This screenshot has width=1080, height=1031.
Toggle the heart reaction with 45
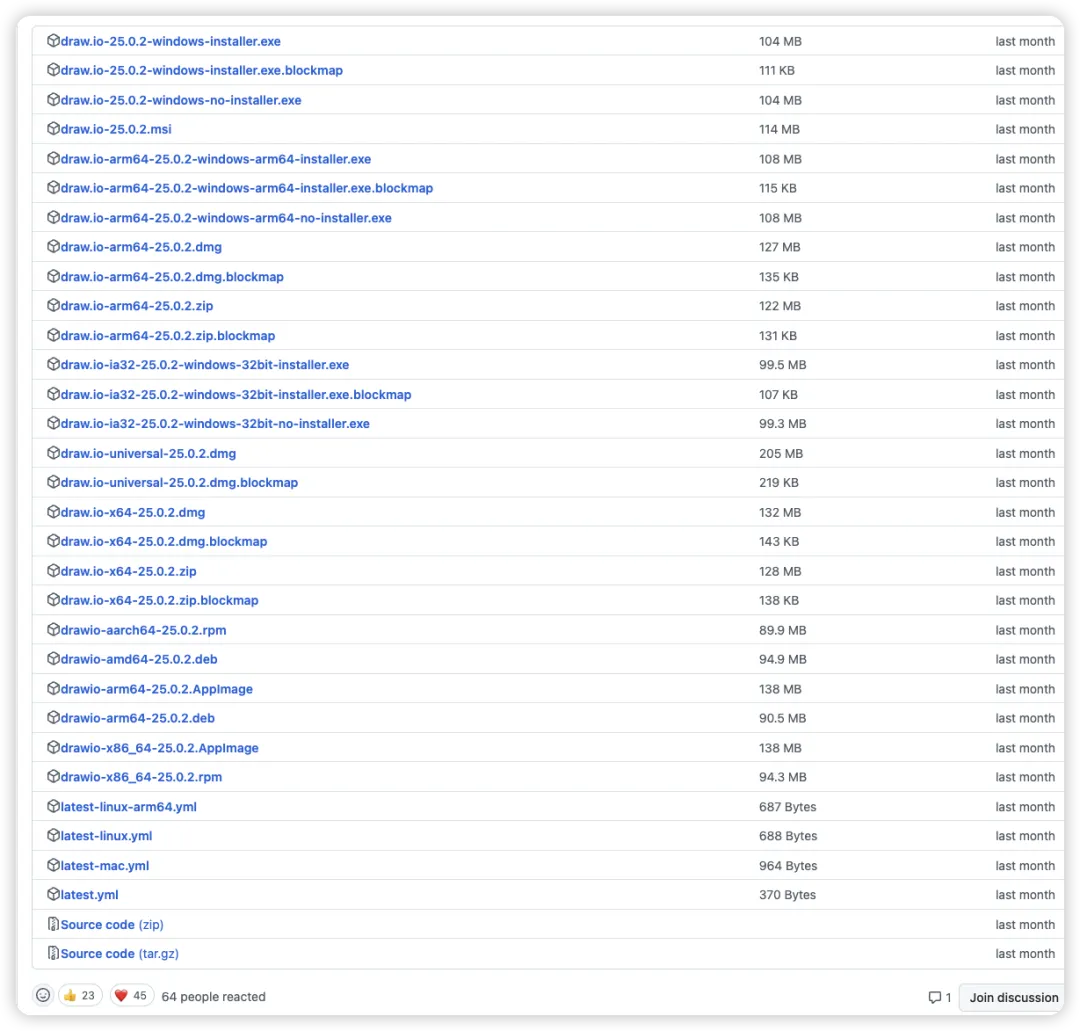click(x=132, y=995)
